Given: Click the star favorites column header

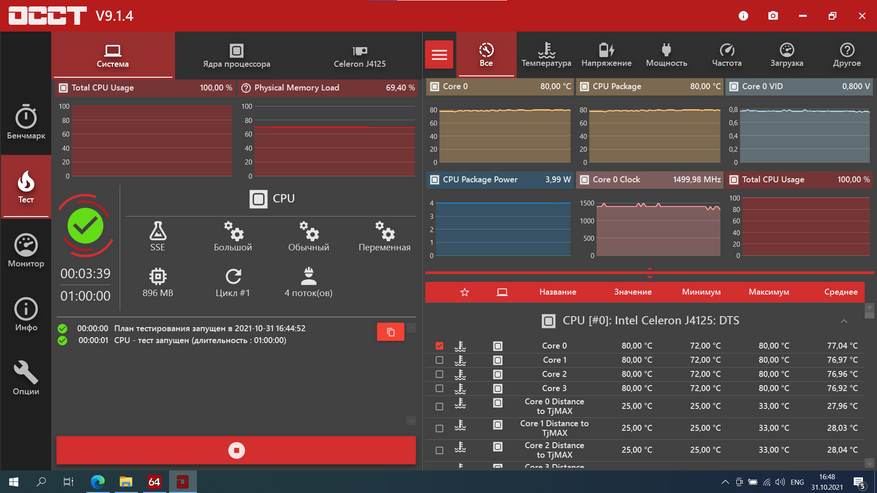Looking at the screenshot, I should pos(464,292).
